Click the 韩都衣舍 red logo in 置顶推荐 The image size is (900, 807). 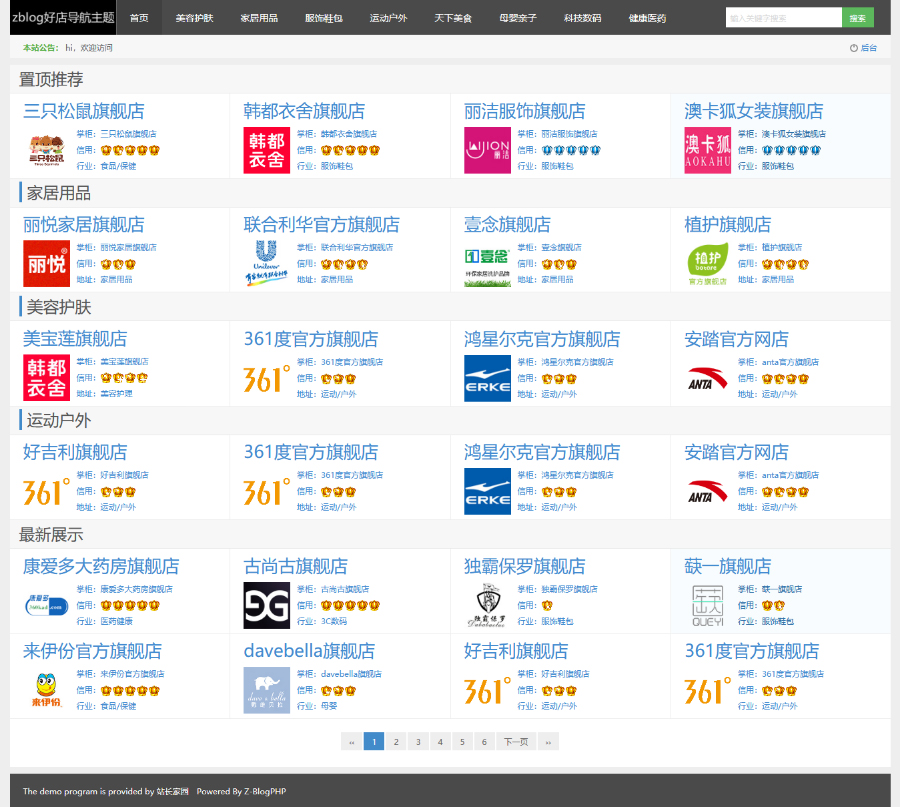(266, 150)
